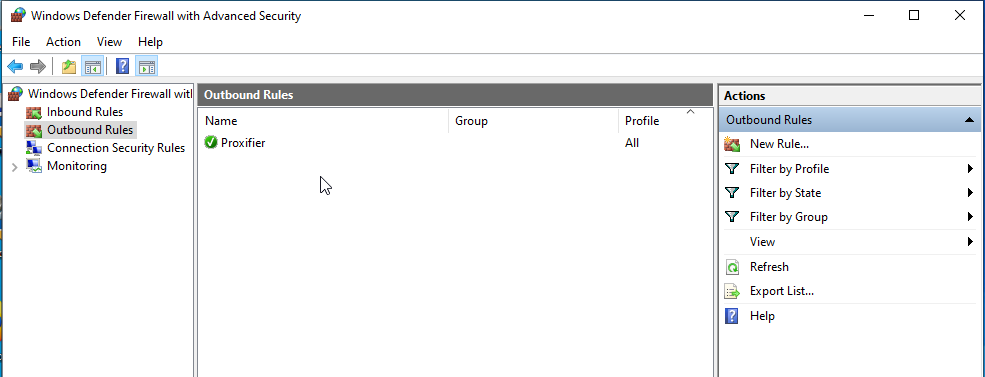The width and height of the screenshot is (985, 377).
Task: Click the Help icon in Actions pane
Action: [732, 316]
